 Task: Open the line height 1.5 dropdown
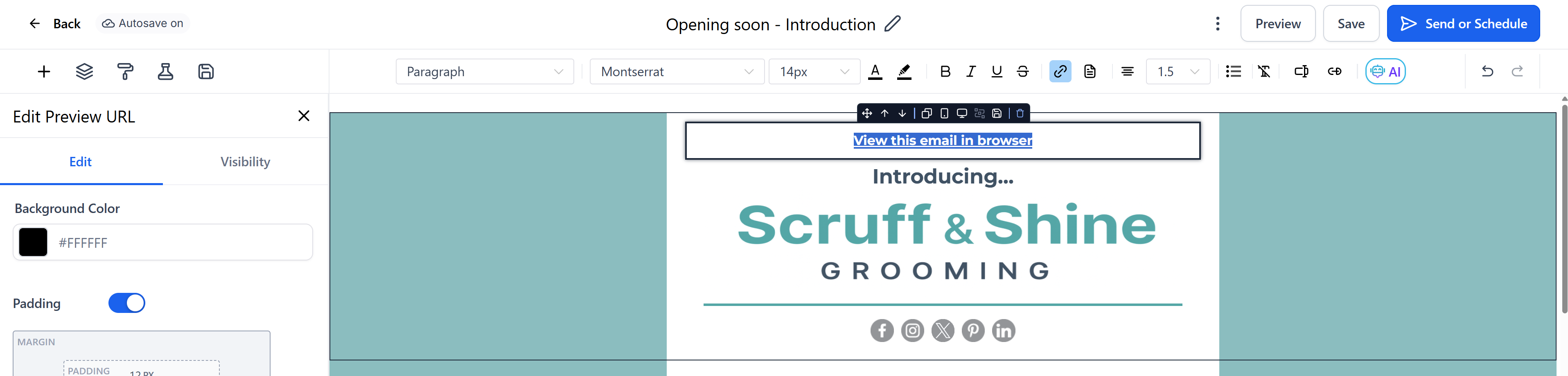pyautogui.click(x=1177, y=71)
